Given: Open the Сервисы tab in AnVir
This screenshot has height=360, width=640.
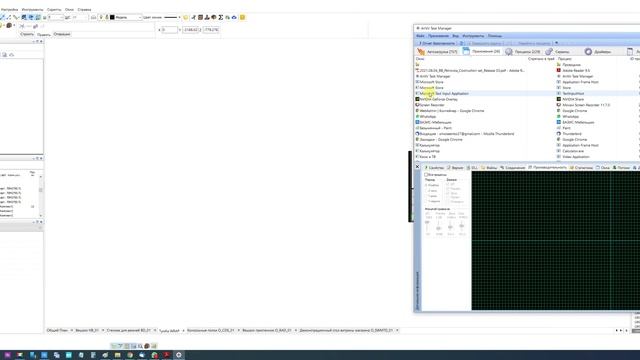Looking at the screenshot, I should pos(558,52).
